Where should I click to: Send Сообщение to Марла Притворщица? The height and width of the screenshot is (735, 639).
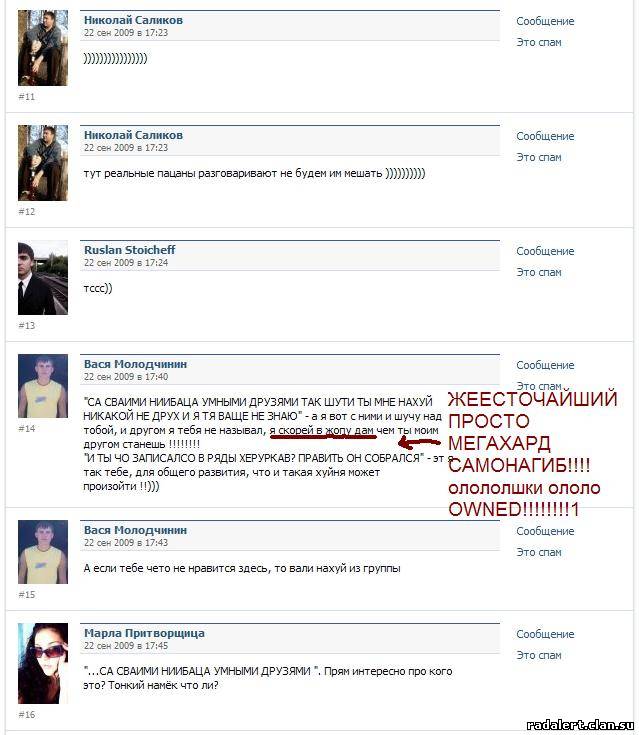coord(545,634)
